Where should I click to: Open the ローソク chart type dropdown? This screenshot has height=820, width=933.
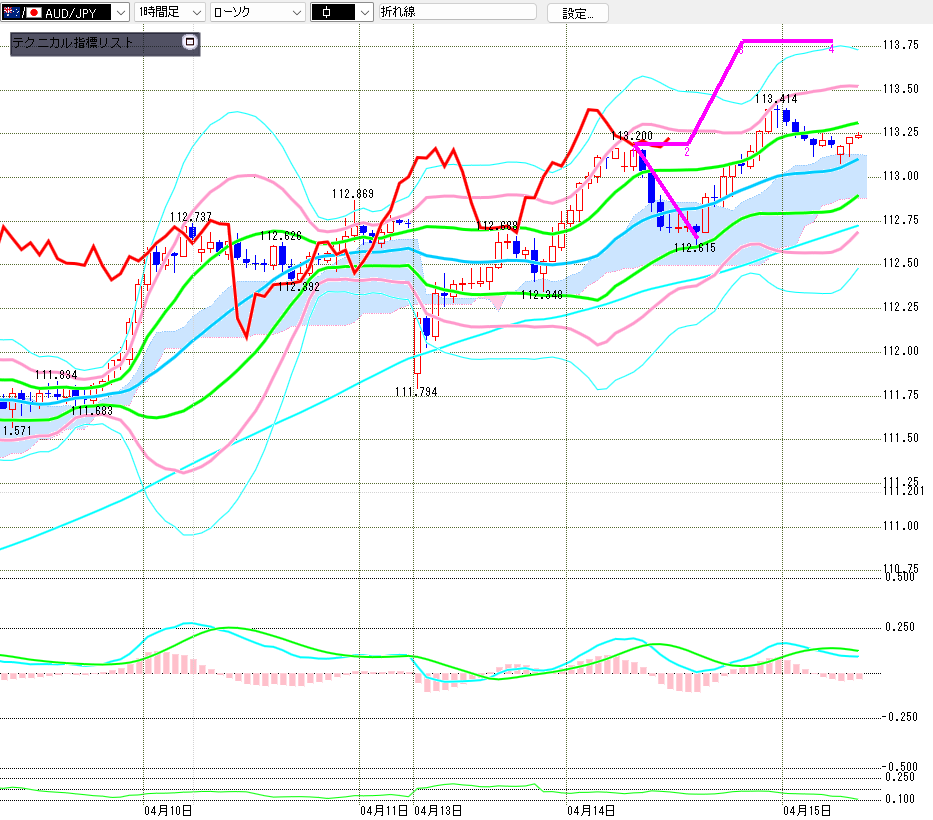click(296, 13)
